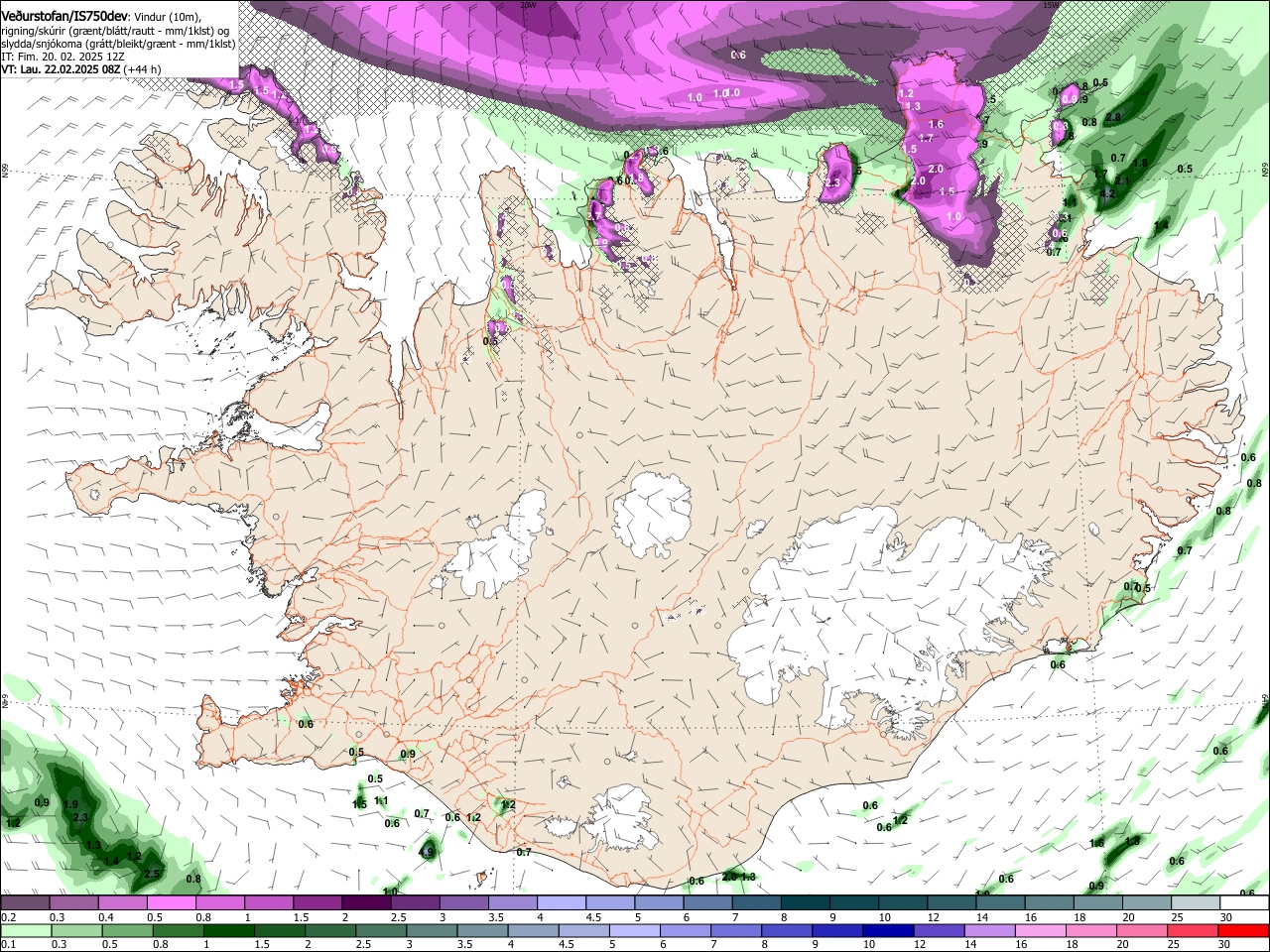Click the Veðurstofan/IS750dev title text
The image size is (1270, 952).
point(65,16)
